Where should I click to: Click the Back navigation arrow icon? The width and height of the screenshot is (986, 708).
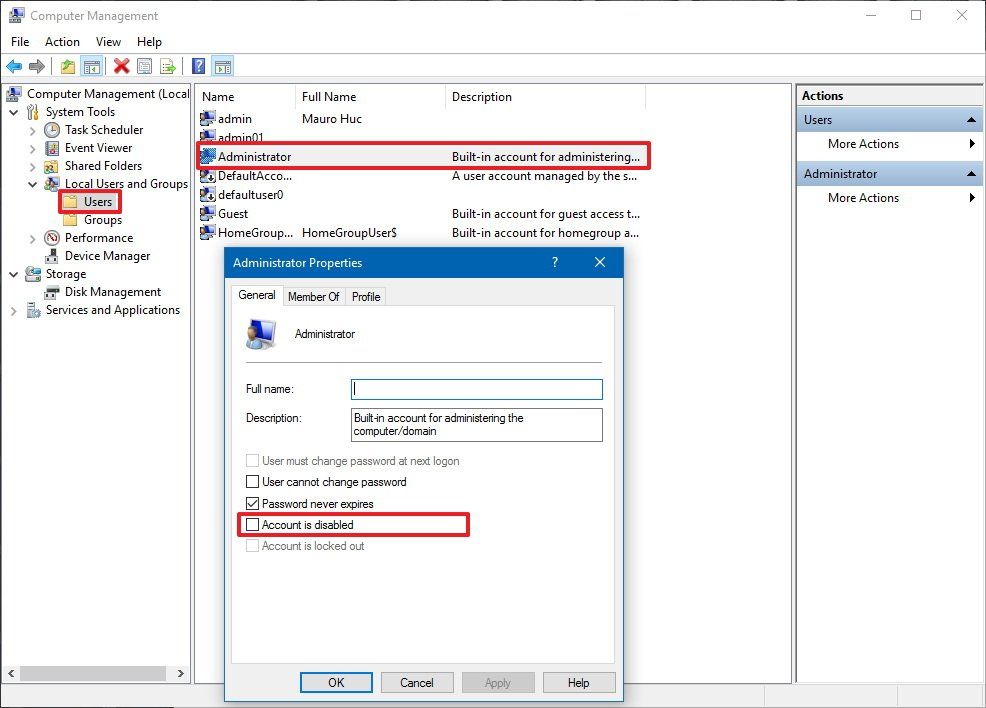pos(14,66)
